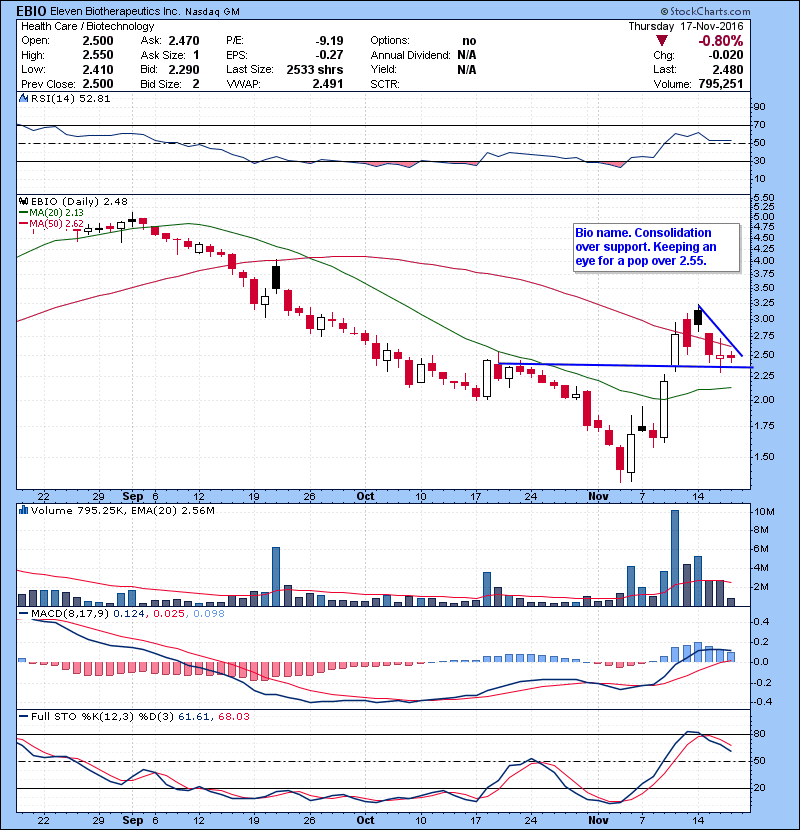Click the 70 level on RSI scale
Screen dimensions: 800x830
pos(759,125)
